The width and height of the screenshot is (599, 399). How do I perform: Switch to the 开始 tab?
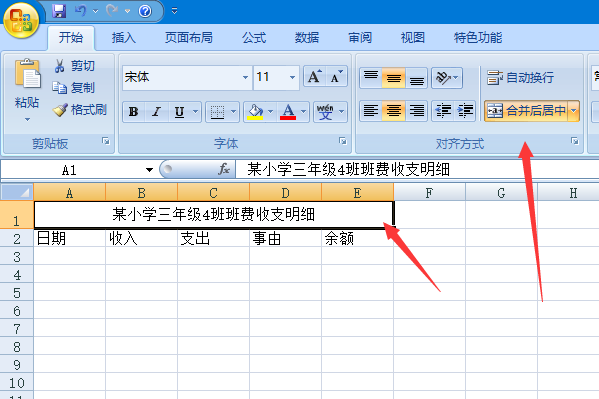coord(71,38)
